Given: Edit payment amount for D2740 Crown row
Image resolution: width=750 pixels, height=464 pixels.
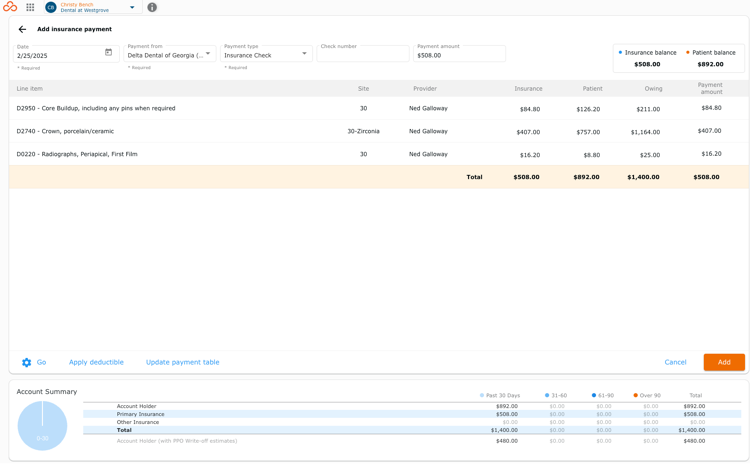Looking at the screenshot, I should (x=709, y=131).
